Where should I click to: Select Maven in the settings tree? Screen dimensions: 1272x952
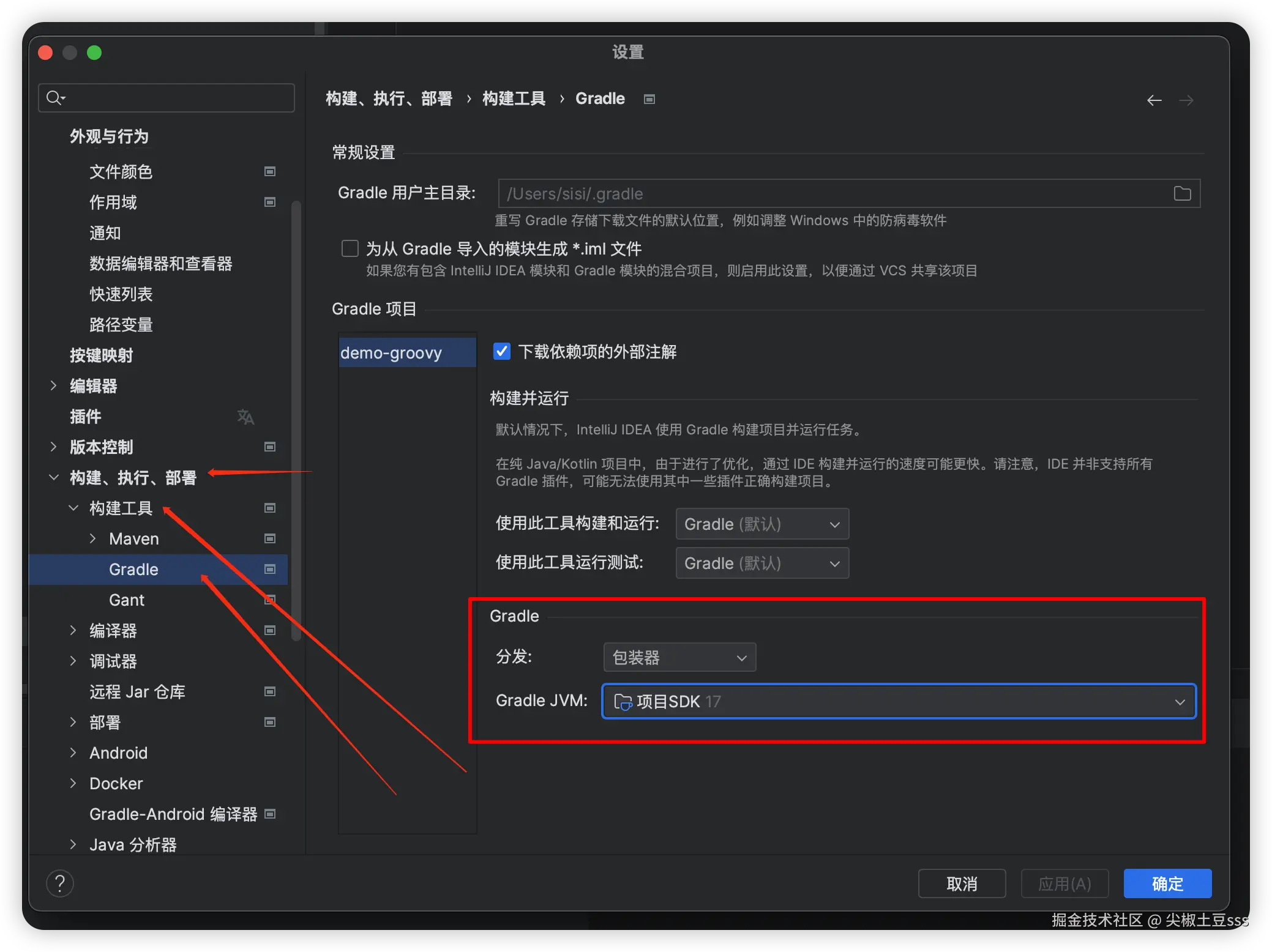click(x=133, y=538)
